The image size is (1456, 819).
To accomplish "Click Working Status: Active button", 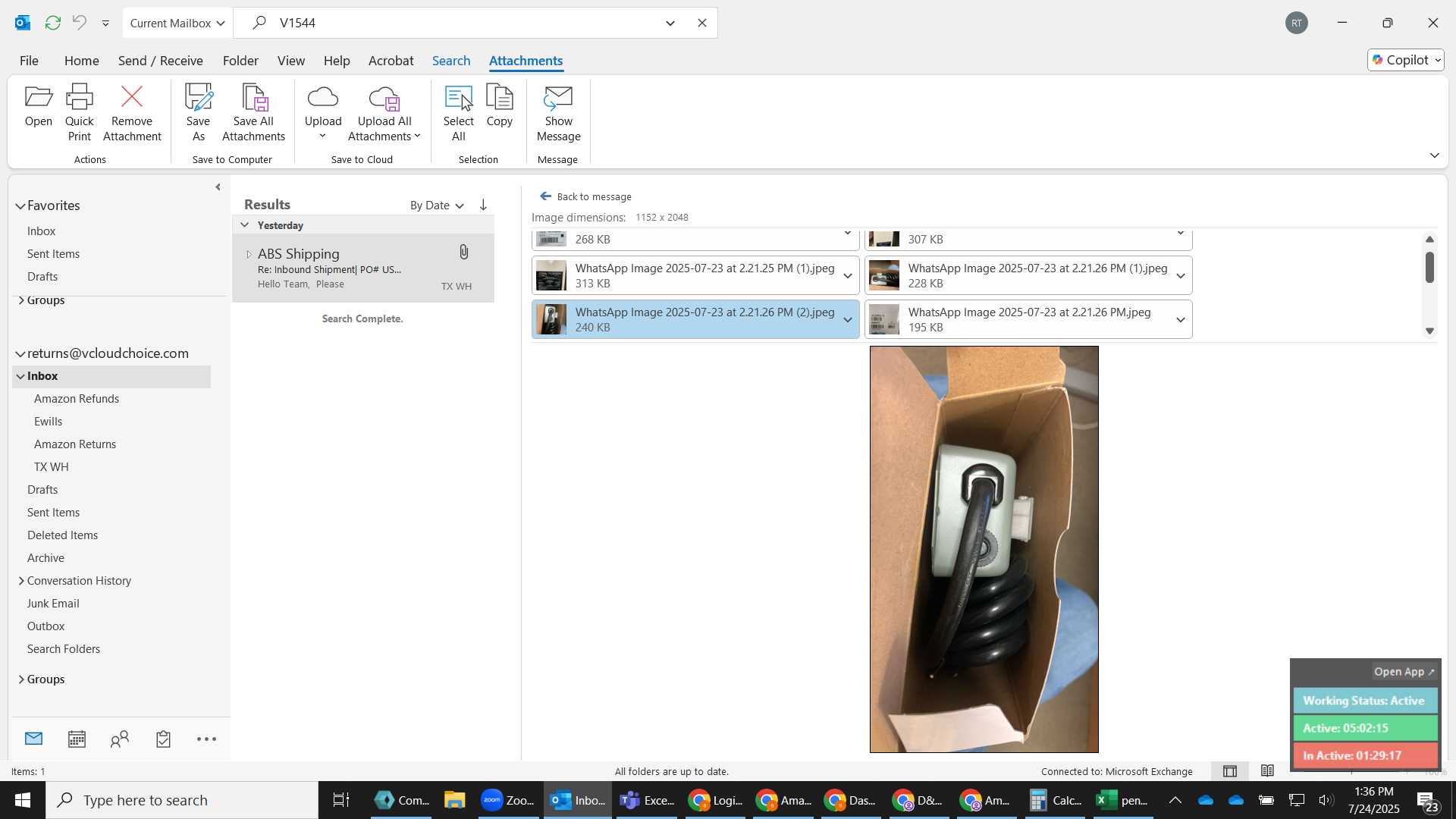I will [x=1365, y=701].
